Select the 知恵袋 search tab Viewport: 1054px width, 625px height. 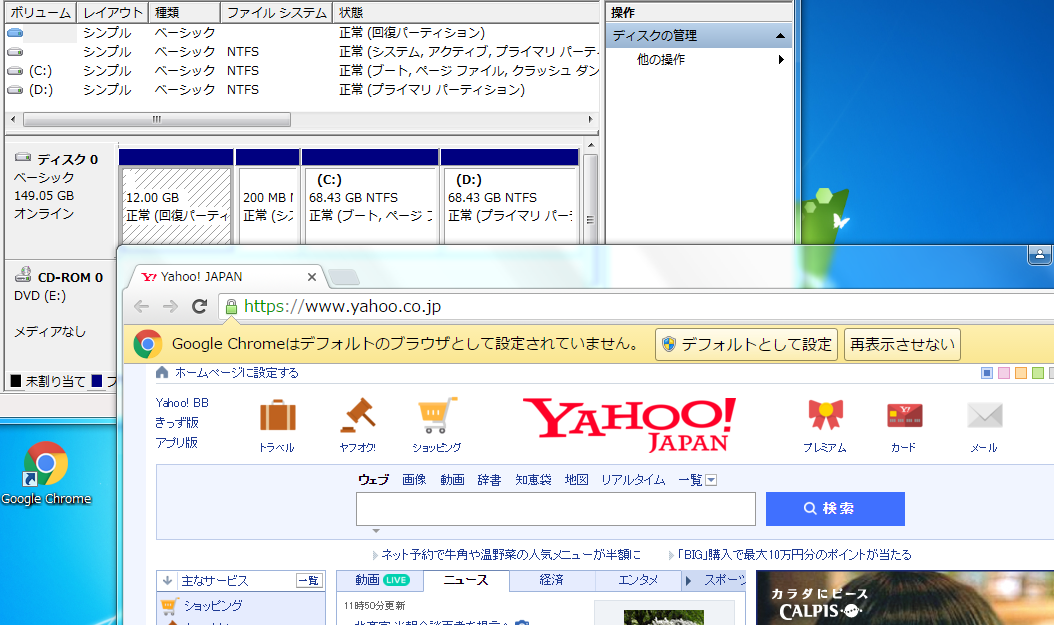coord(533,480)
